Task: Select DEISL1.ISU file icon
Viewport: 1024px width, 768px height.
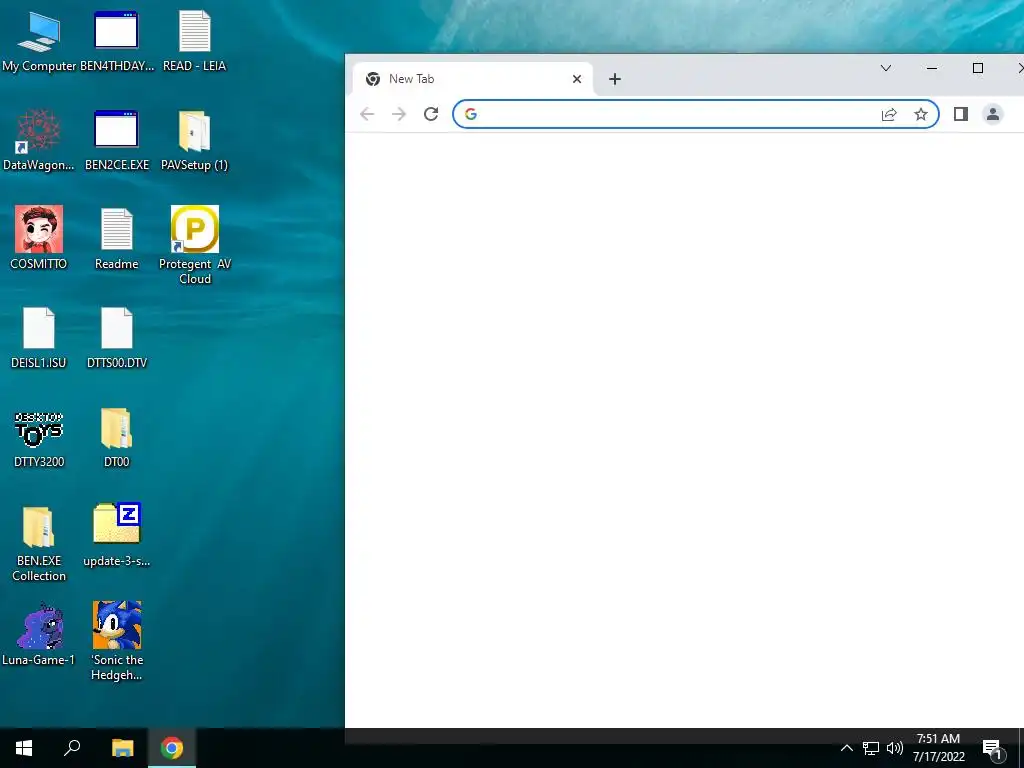Action: pos(39,338)
